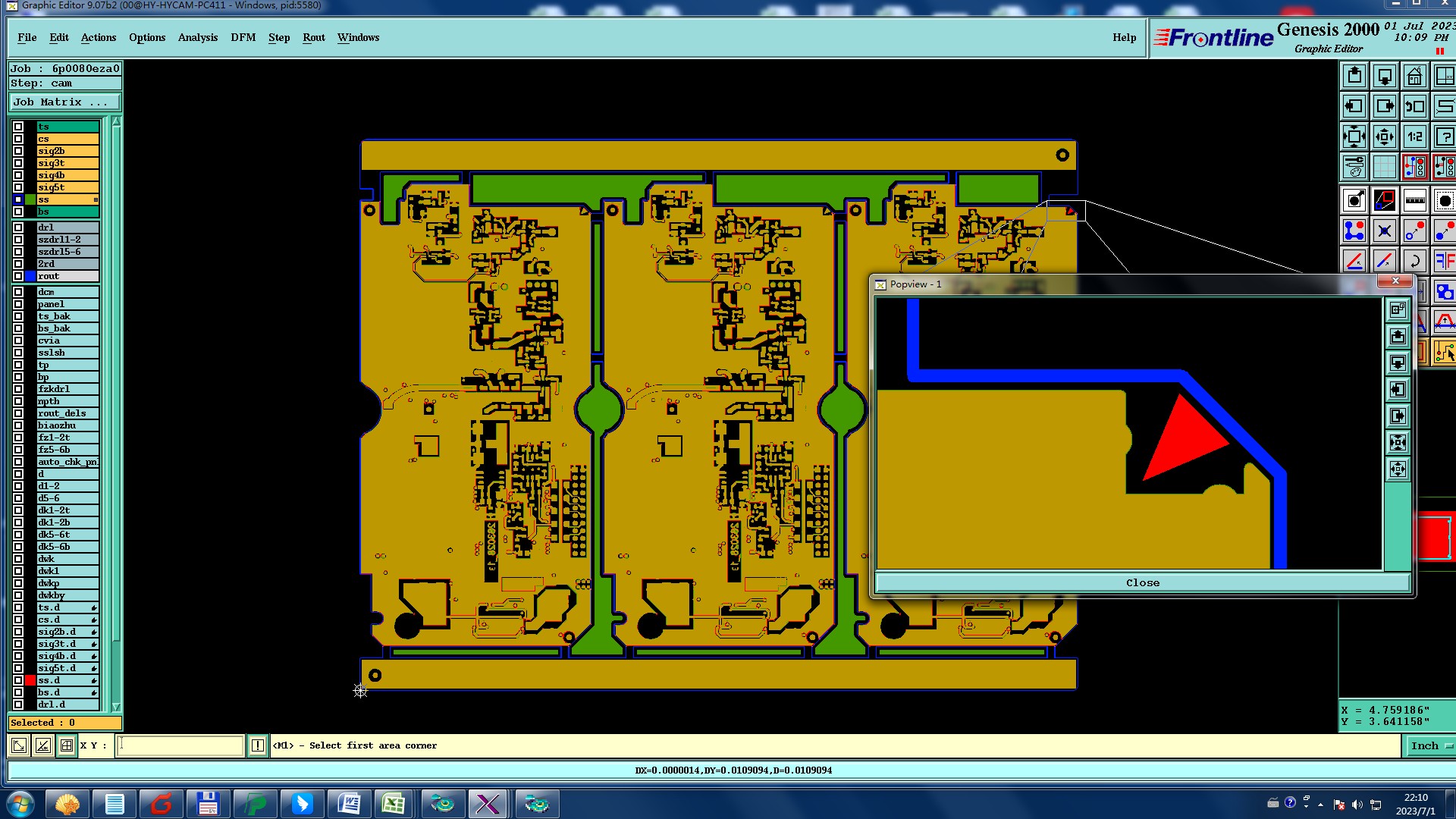Open the DFM menu

coord(243,38)
